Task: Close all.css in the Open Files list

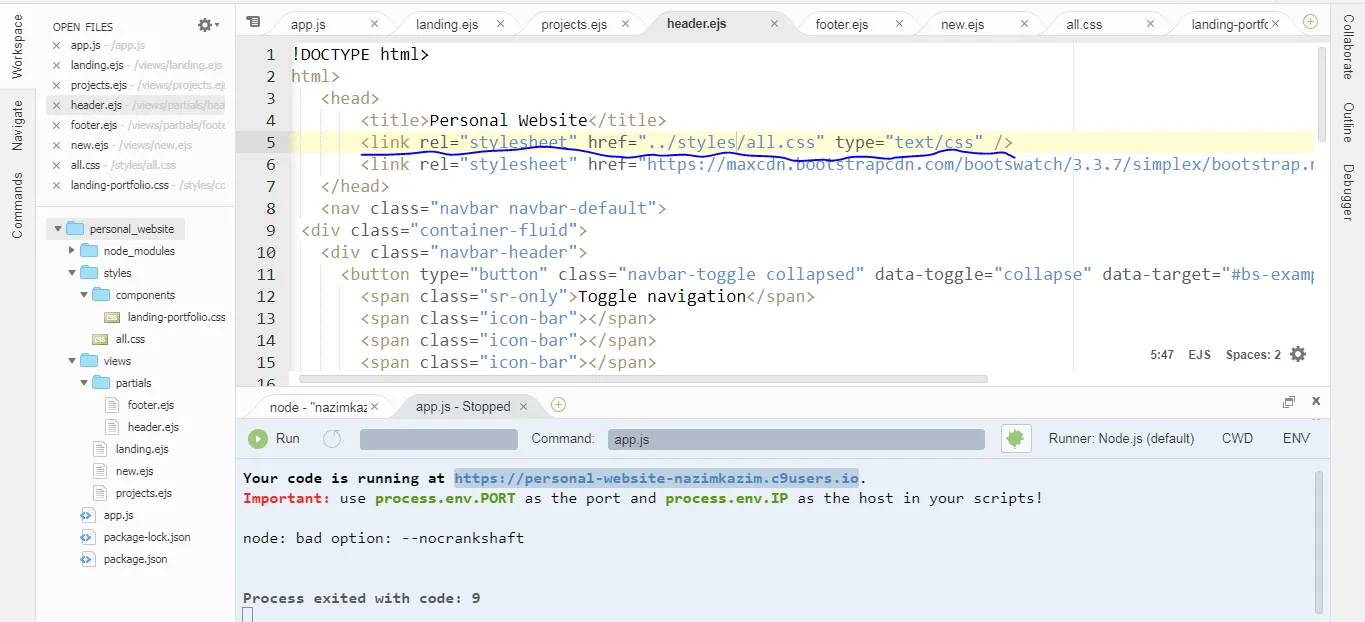Action: click(x=57, y=165)
